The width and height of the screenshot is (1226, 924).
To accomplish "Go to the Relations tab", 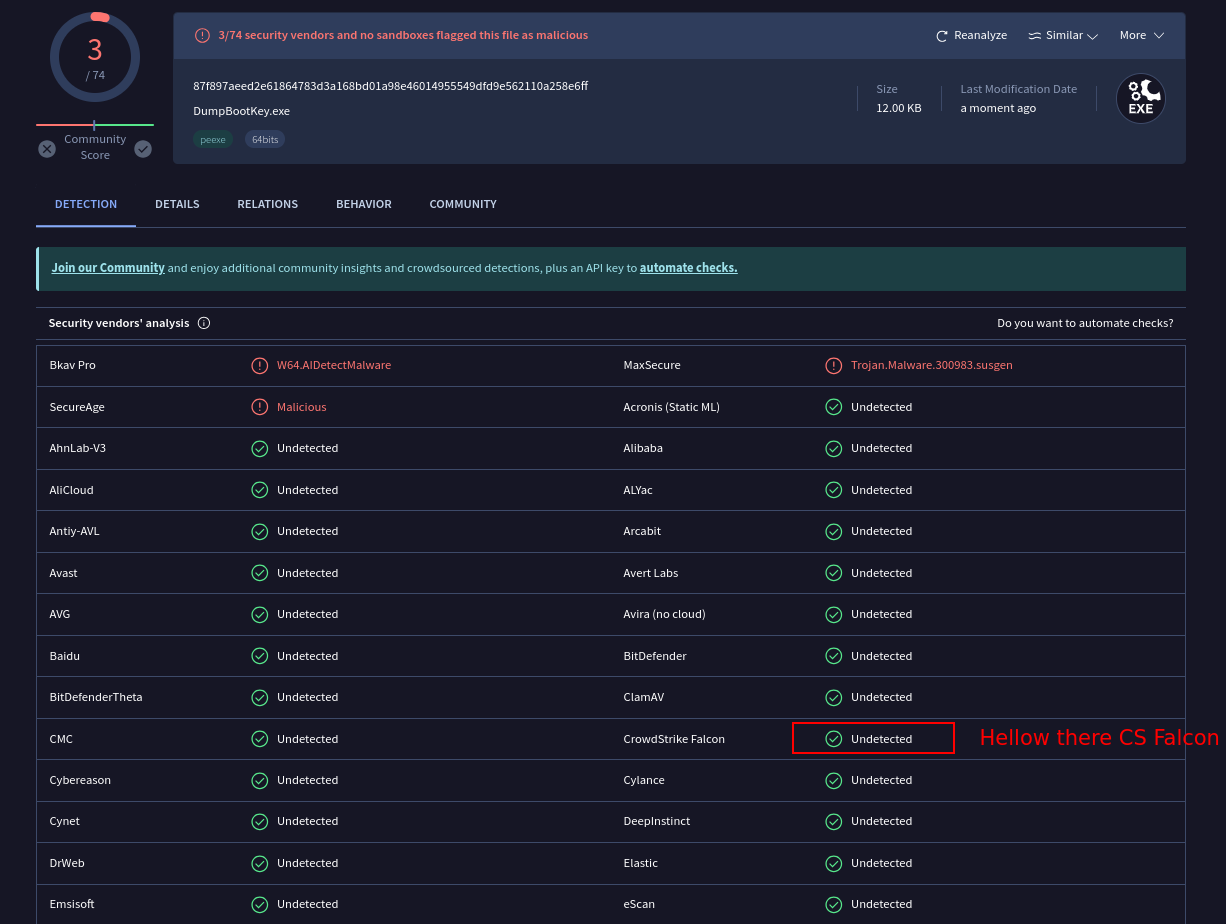I will tap(267, 204).
